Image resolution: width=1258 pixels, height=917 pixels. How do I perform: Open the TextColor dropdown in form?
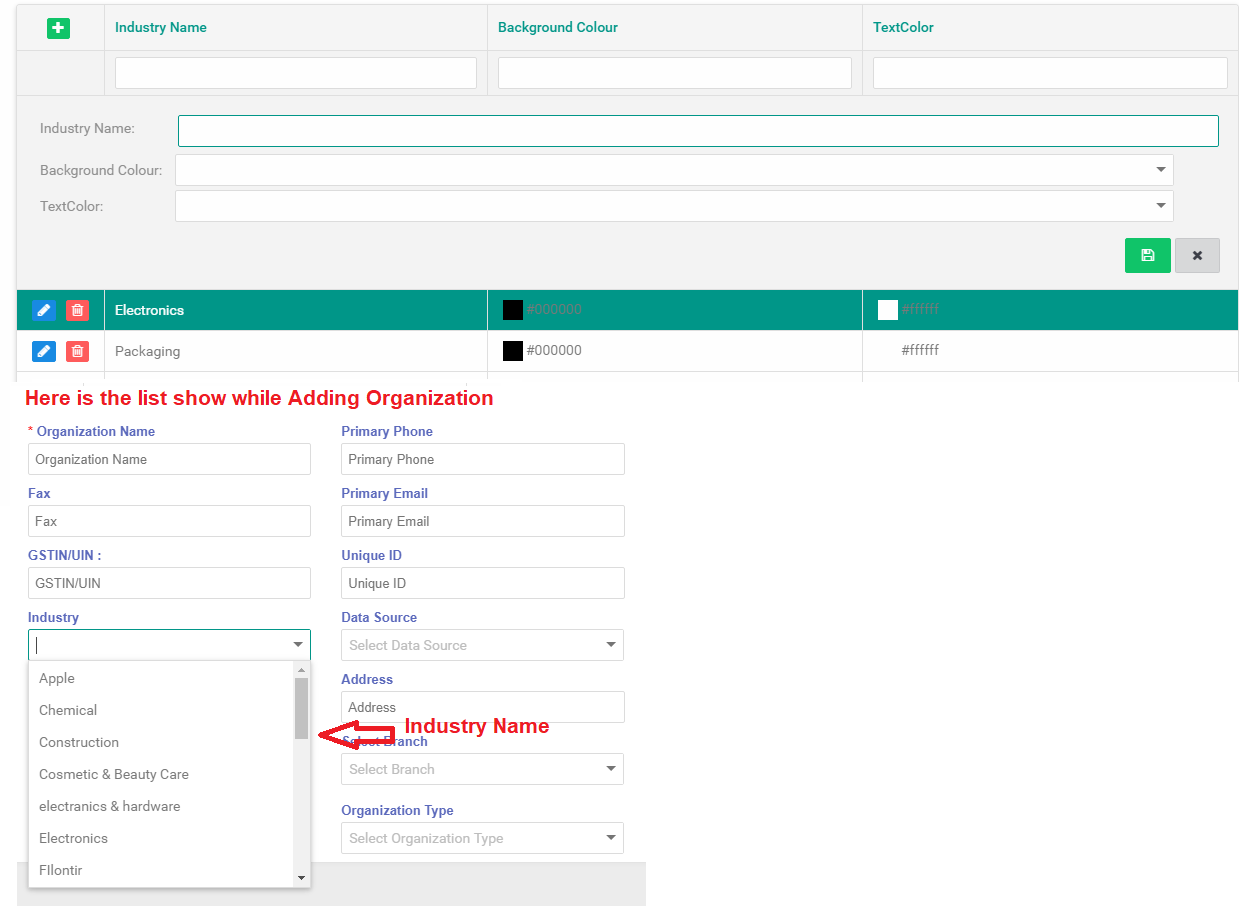click(x=673, y=206)
